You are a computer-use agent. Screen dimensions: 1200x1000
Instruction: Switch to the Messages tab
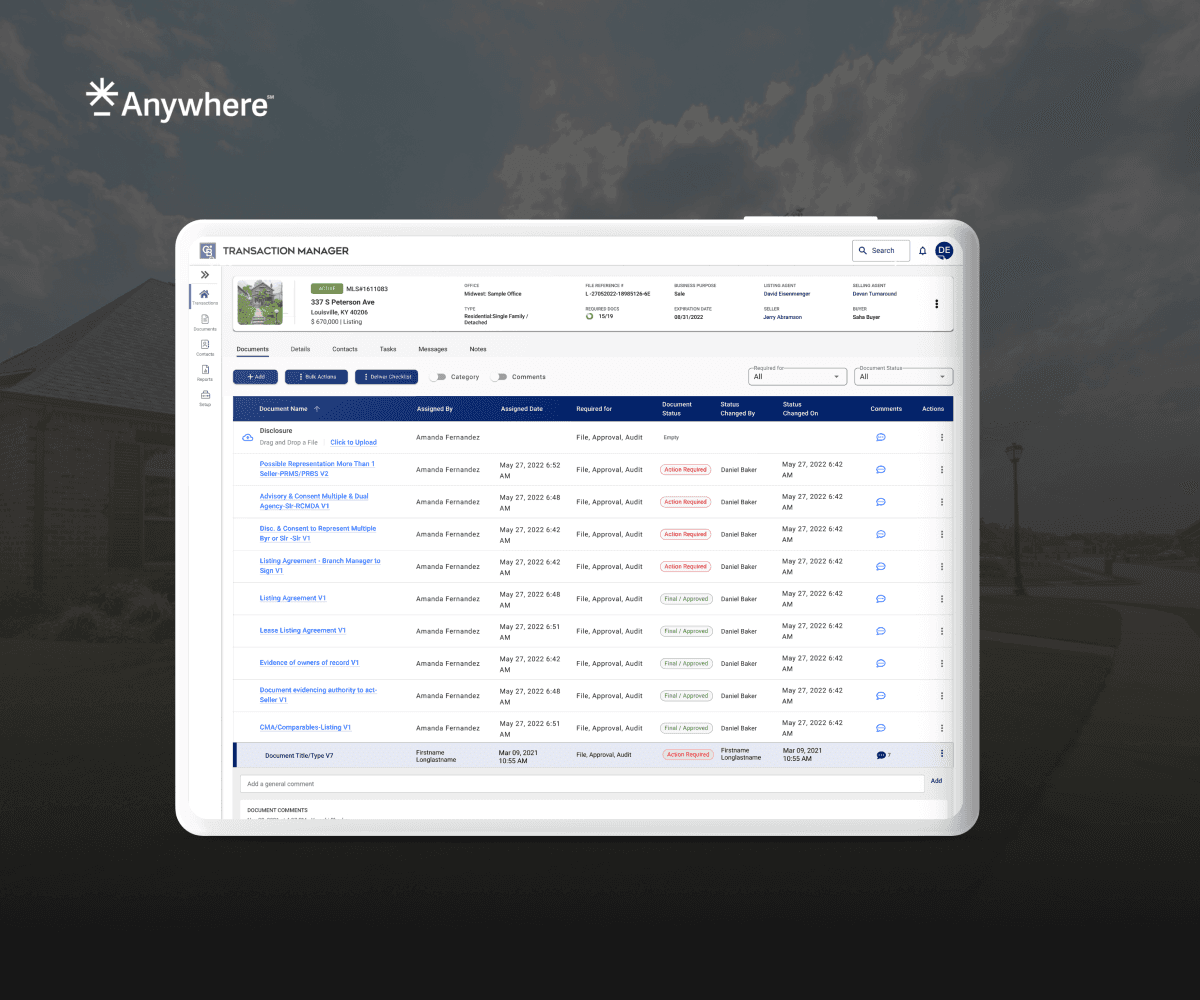coord(433,349)
